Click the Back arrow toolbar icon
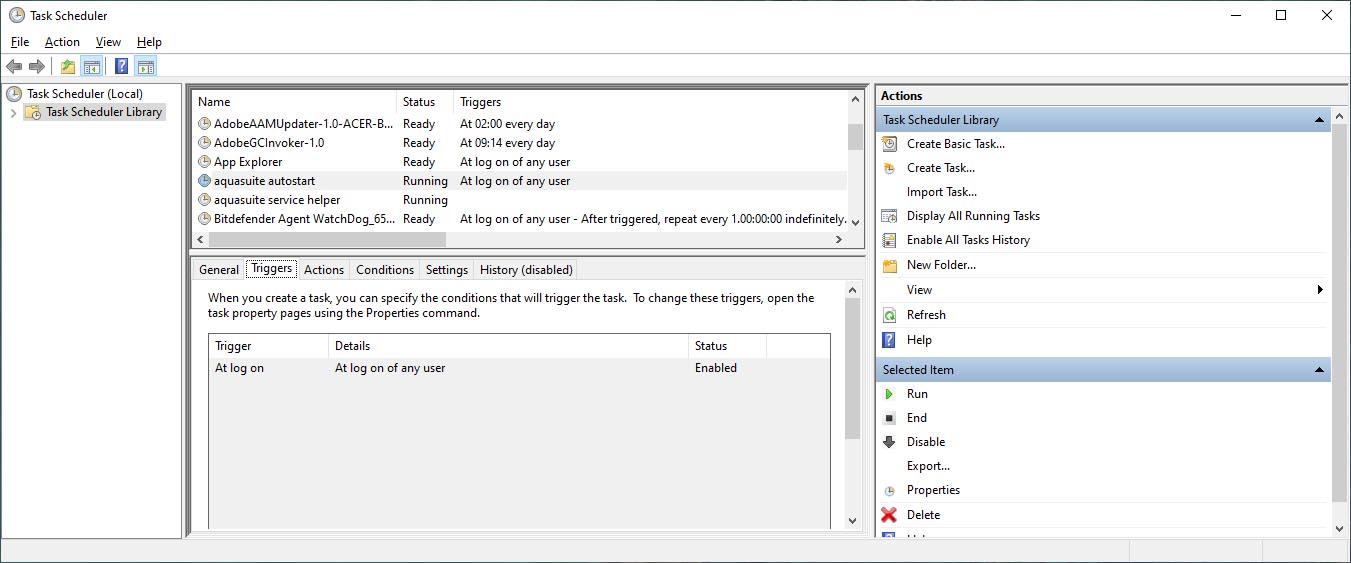The height and width of the screenshot is (563, 1351). tap(14, 67)
